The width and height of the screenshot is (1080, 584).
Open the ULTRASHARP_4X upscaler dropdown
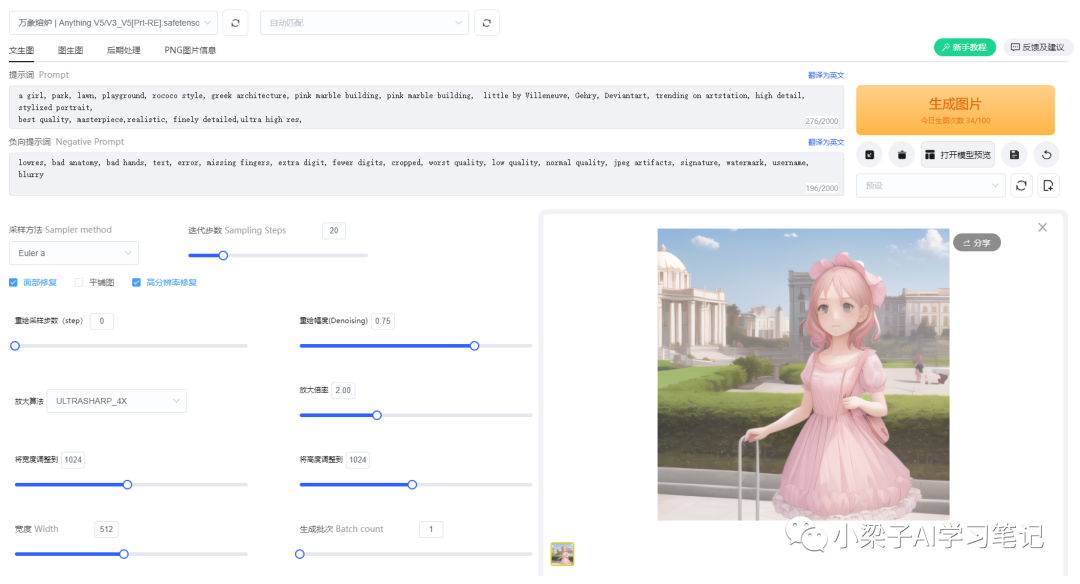coord(116,401)
